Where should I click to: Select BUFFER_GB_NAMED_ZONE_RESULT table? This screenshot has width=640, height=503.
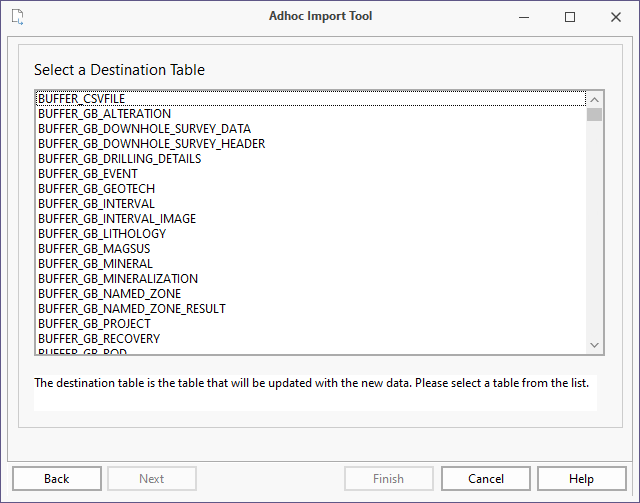[x=132, y=309]
